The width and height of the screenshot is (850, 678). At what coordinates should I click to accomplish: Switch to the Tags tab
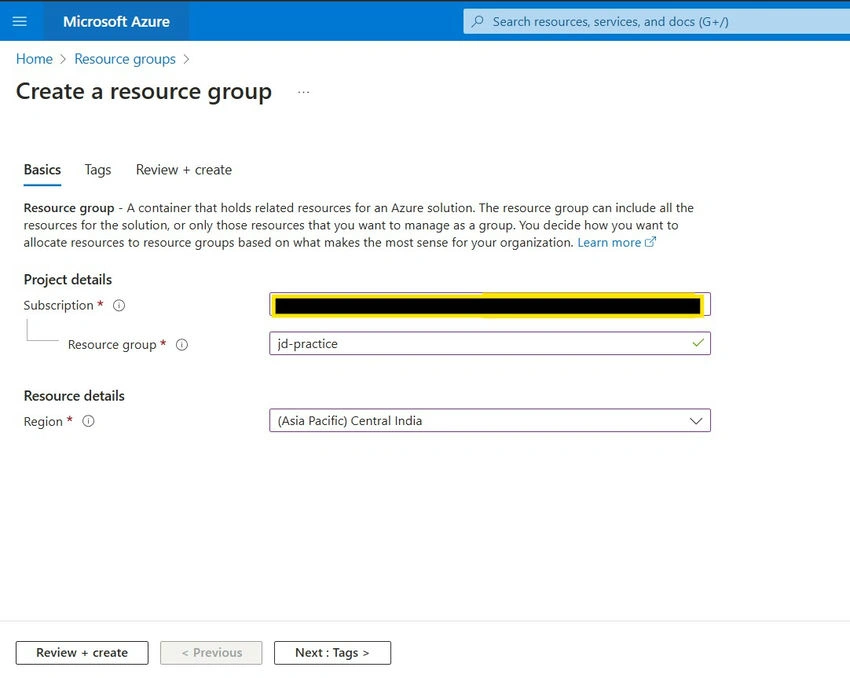(x=98, y=170)
